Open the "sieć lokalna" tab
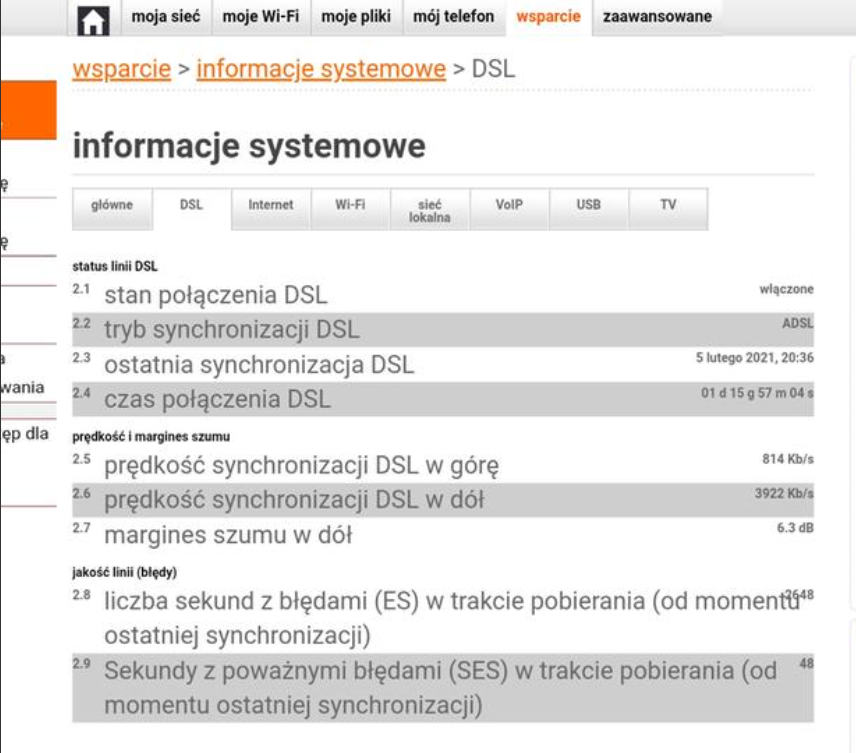Image resolution: width=856 pixels, height=753 pixels. click(429, 207)
